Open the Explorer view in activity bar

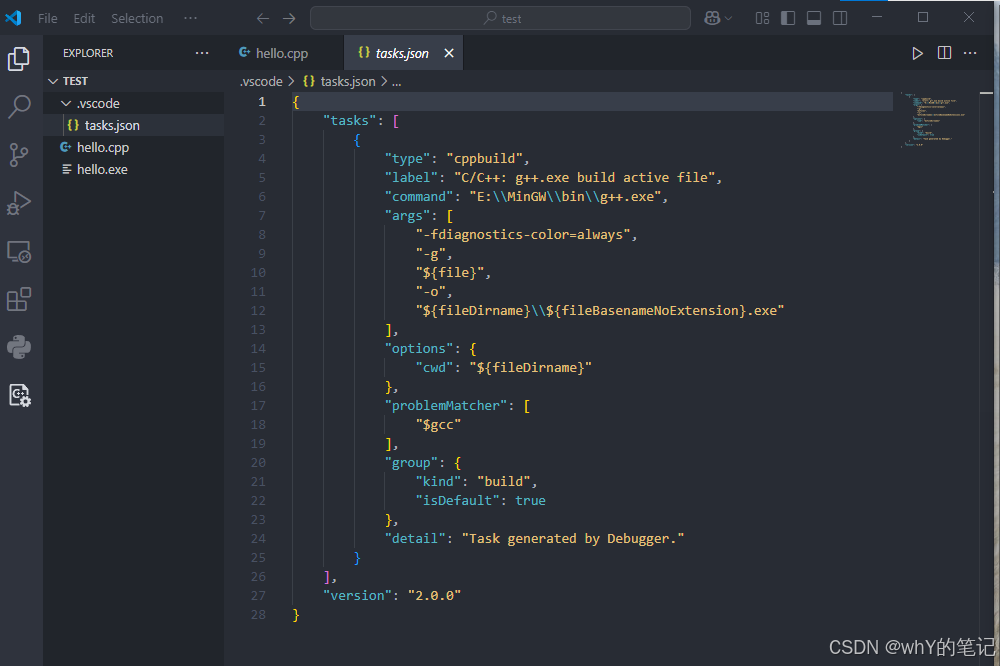click(18, 59)
